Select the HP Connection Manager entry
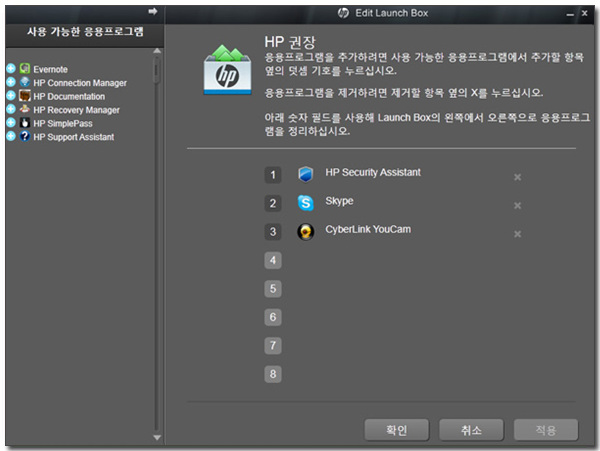600x451 pixels. tap(80, 83)
